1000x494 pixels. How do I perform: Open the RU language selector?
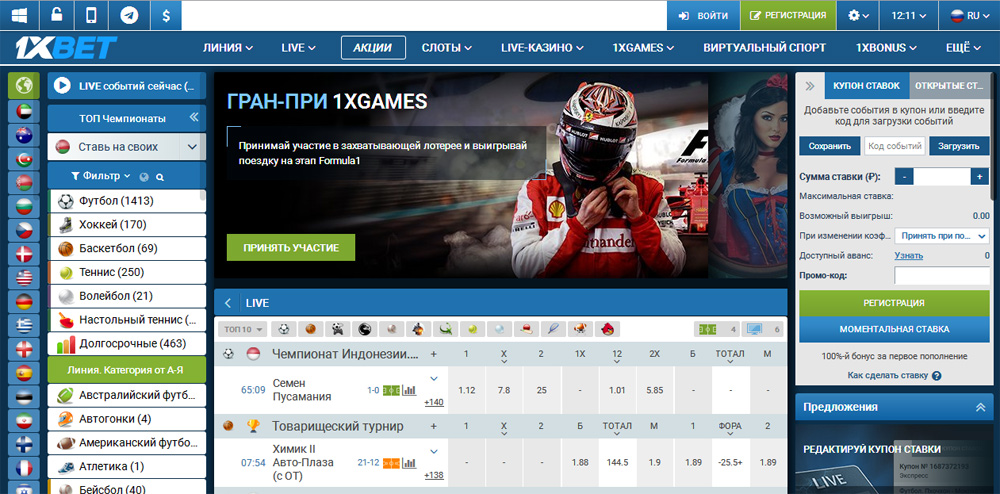click(x=969, y=15)
